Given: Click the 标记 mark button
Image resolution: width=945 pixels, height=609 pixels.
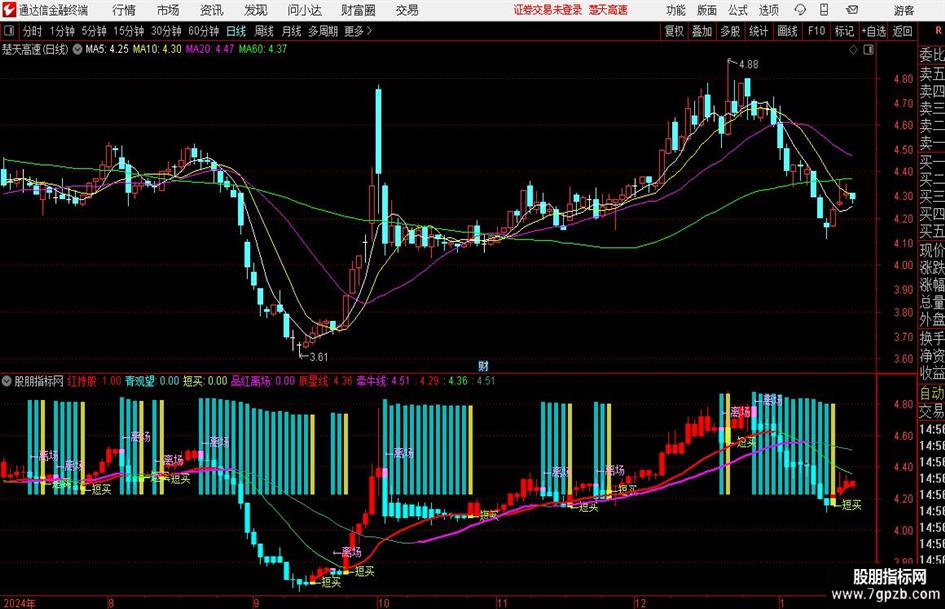Looking at the screenshot, I should tap(844, 31).
